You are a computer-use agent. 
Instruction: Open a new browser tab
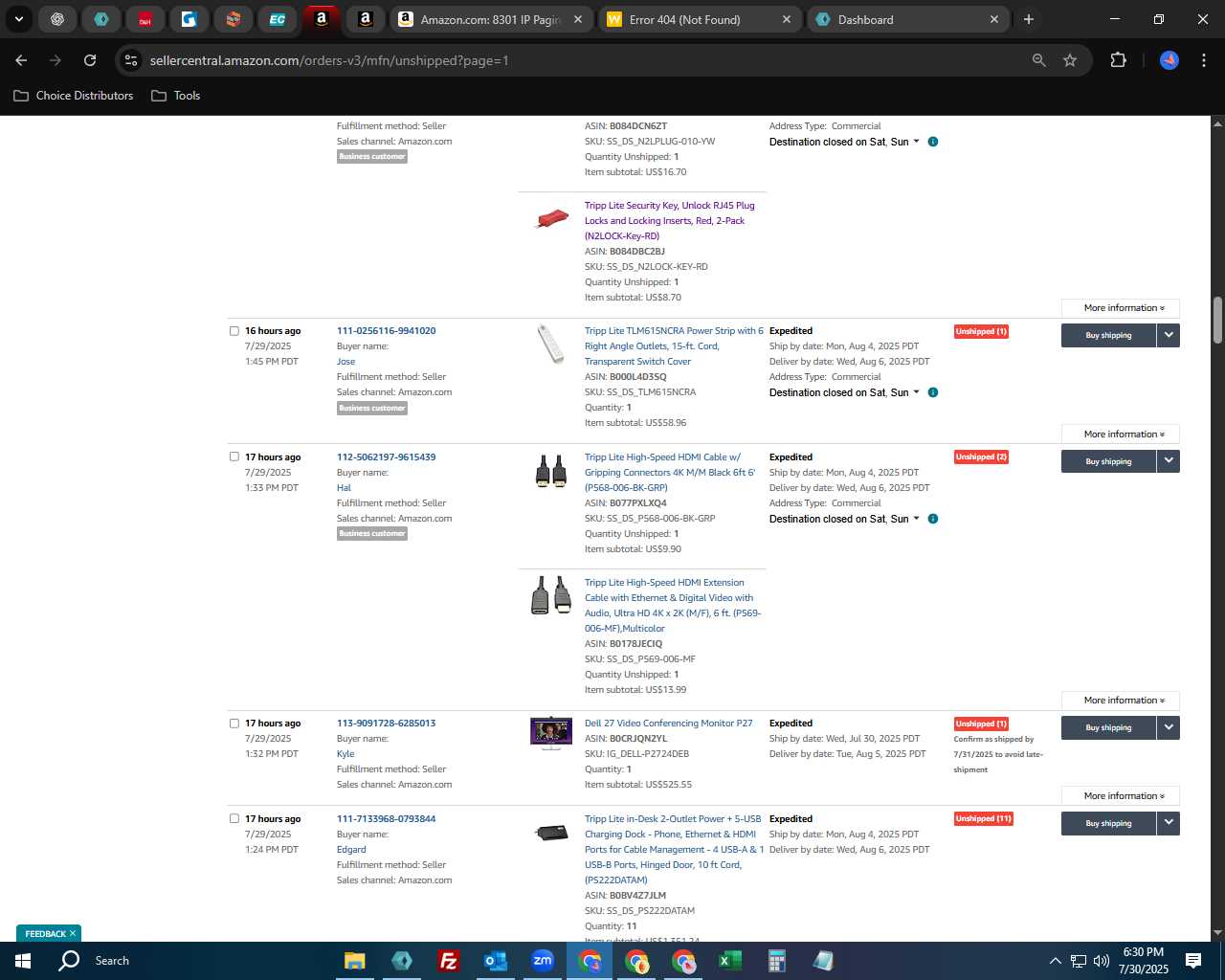[x=1029, y=19]
